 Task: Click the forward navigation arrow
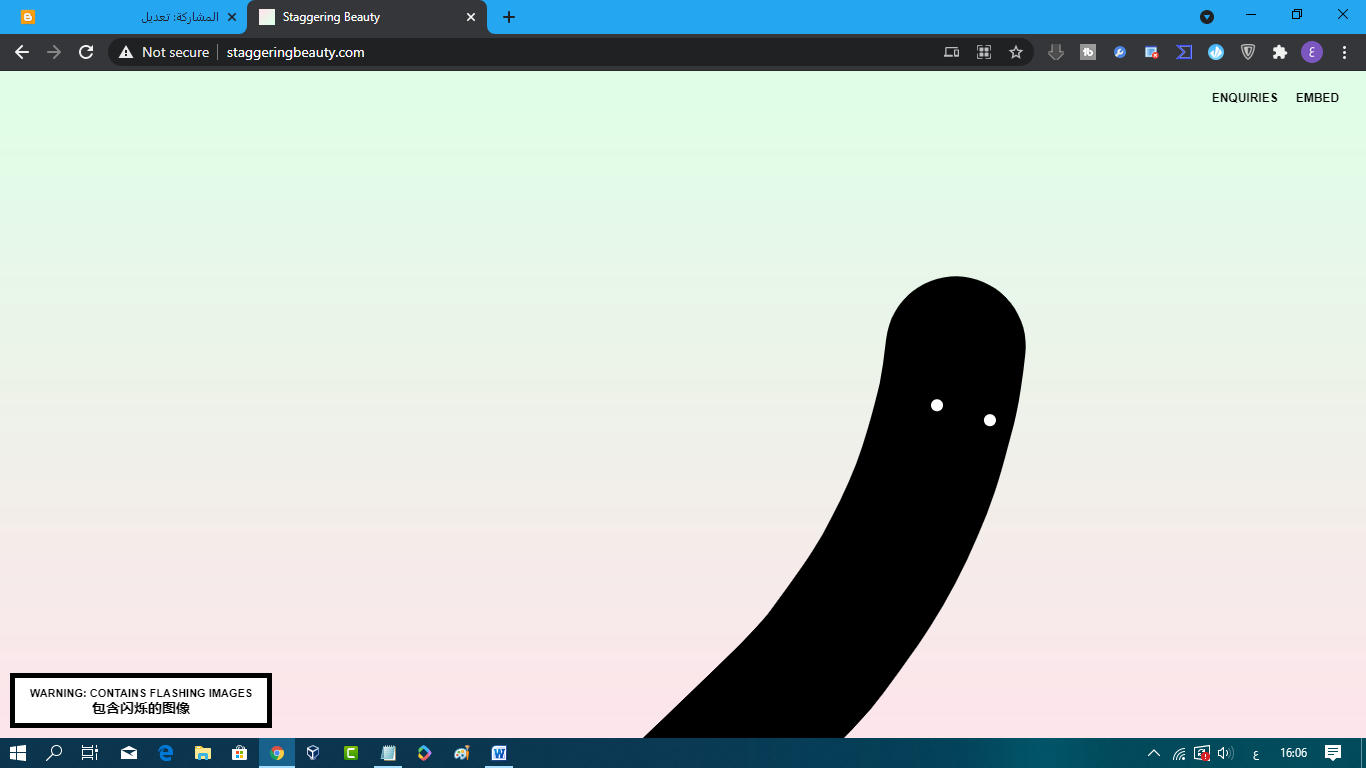(54, 52)
